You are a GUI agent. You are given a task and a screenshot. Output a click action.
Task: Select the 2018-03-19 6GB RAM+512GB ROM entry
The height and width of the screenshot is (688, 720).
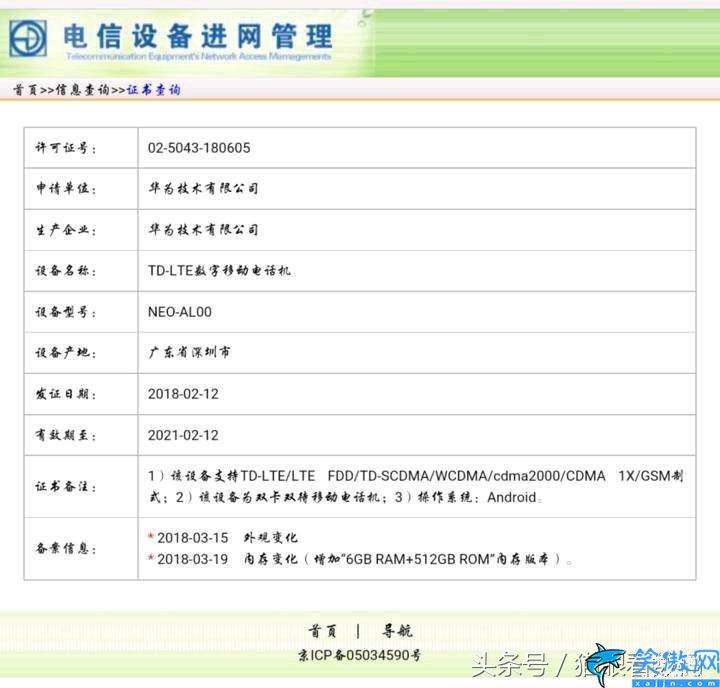click(360, 559)
